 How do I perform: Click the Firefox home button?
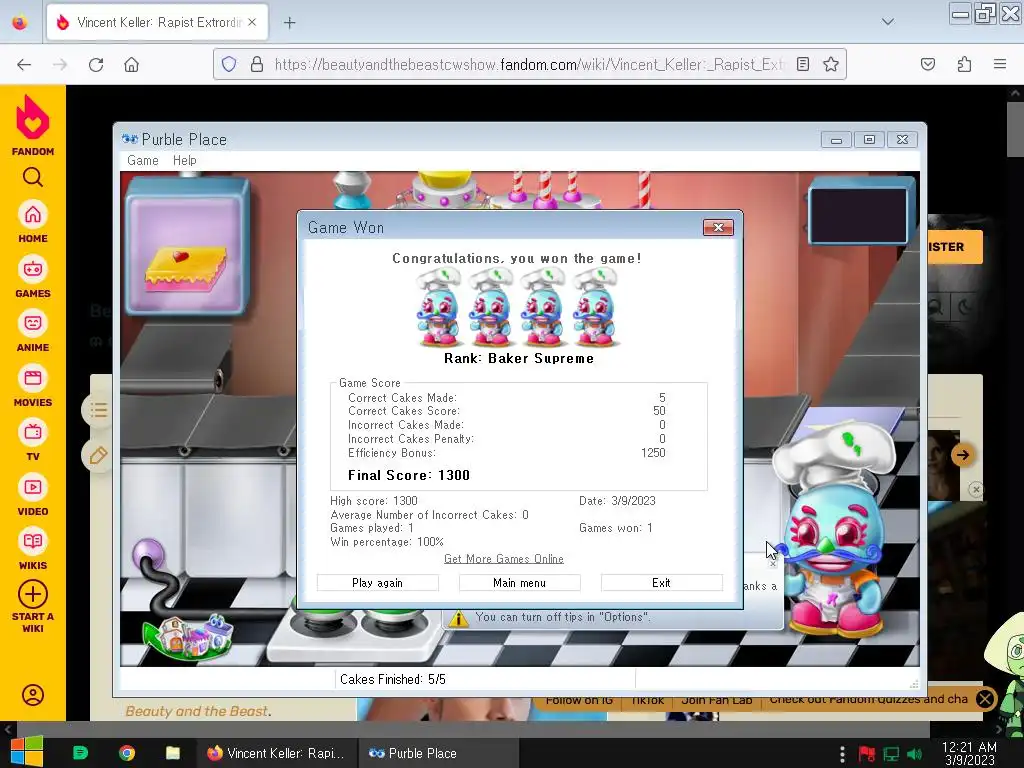click(x=131, y=65)
